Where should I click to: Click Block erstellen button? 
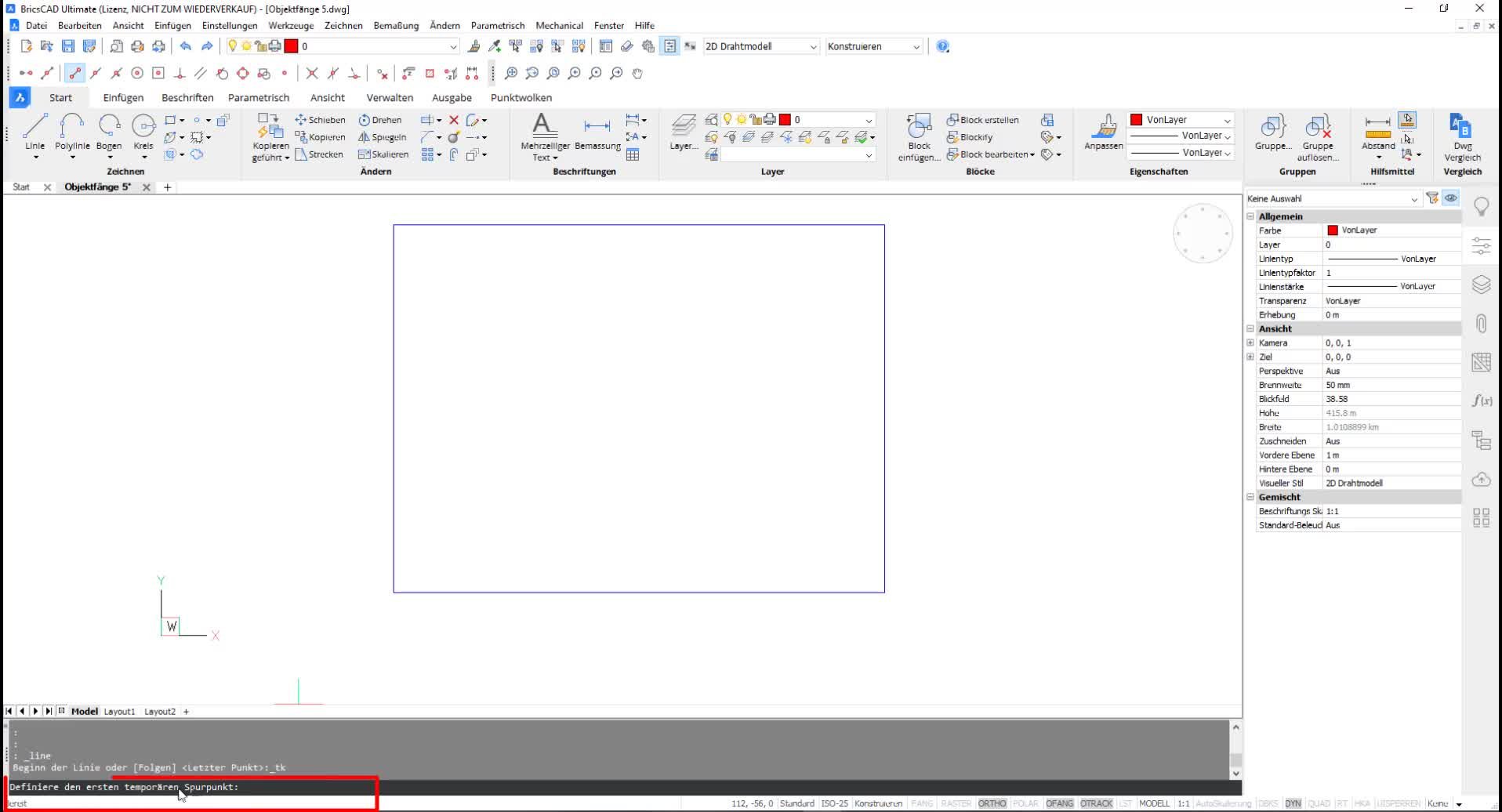(x=983, y=120)
